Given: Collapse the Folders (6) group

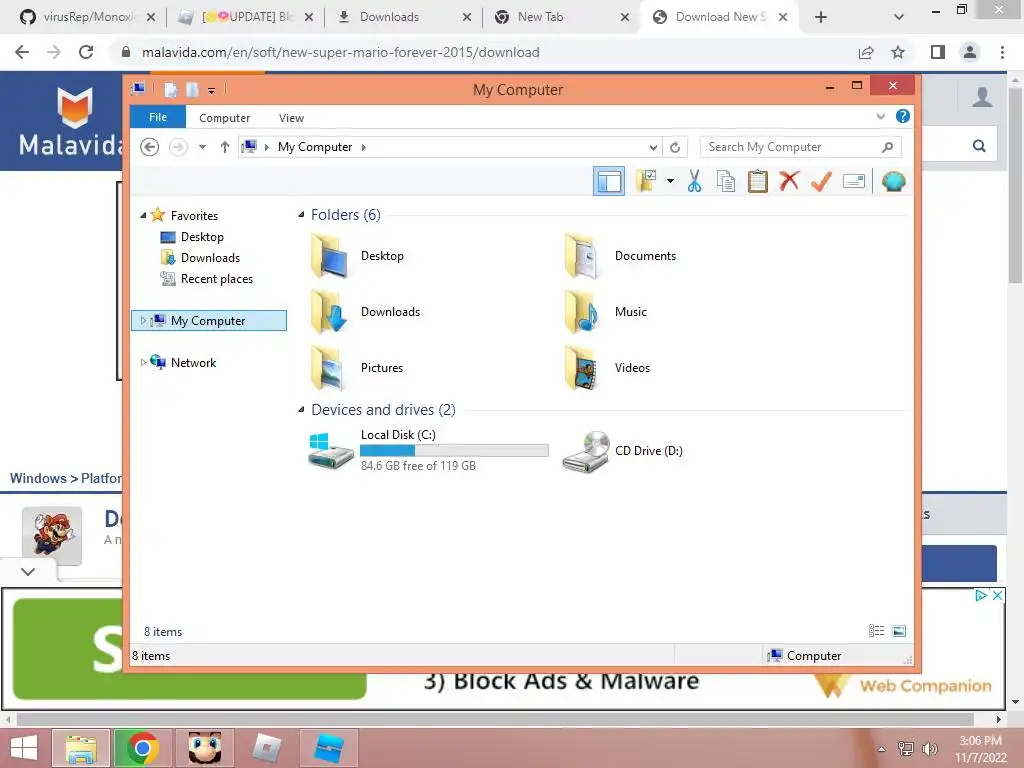Looking at the screenshot, I should (x=301, y=215).
